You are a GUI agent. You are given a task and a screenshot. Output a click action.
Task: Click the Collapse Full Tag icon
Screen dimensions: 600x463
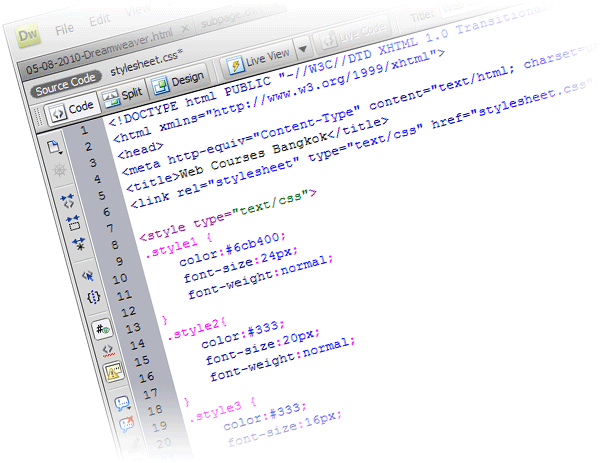[x=67, y=201]
